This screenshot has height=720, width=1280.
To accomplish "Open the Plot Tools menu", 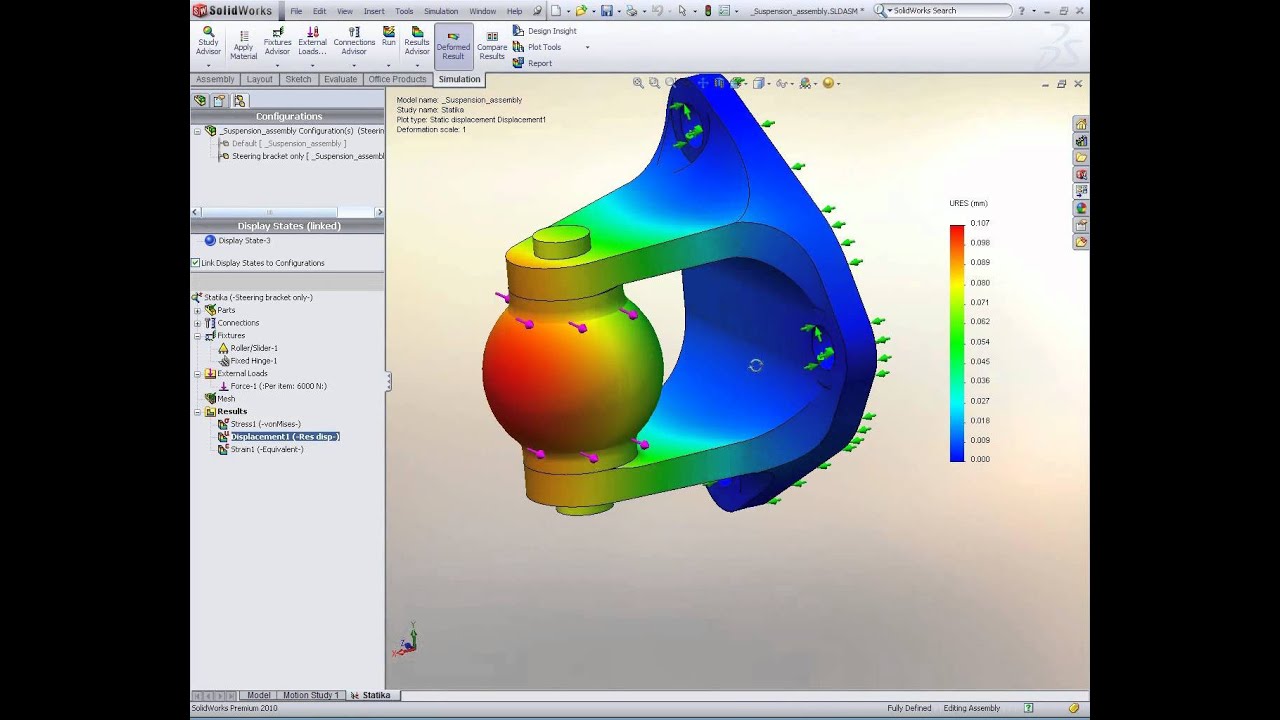I will (x=537, y=47).
